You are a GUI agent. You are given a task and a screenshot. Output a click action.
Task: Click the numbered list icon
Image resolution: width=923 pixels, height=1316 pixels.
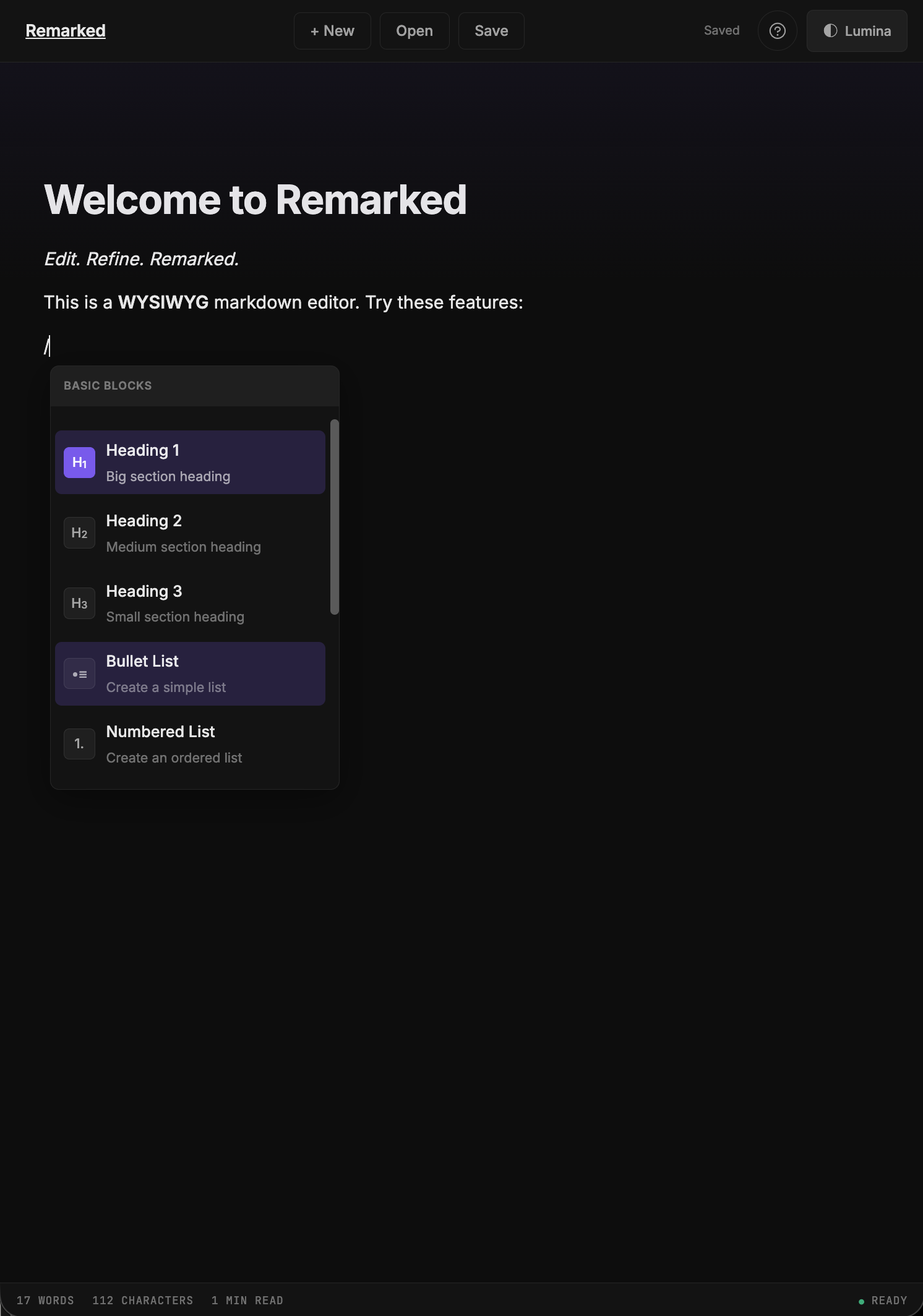[x=79, y=744]
